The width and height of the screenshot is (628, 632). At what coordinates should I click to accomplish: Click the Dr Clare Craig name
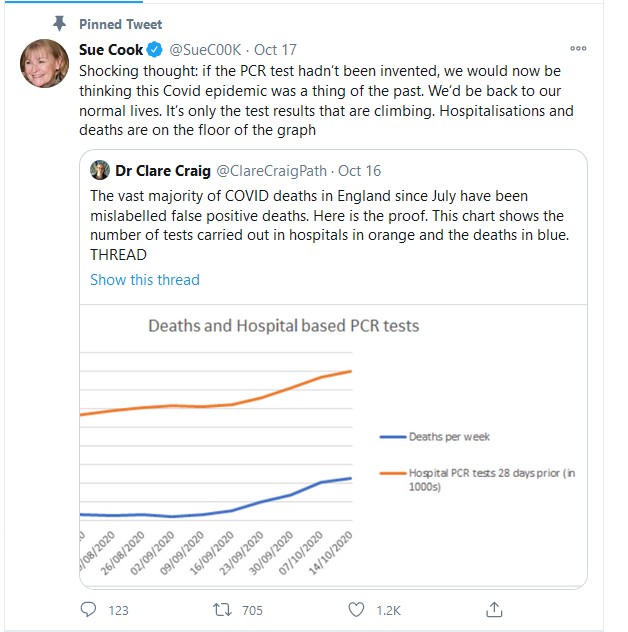pos(163,170)
